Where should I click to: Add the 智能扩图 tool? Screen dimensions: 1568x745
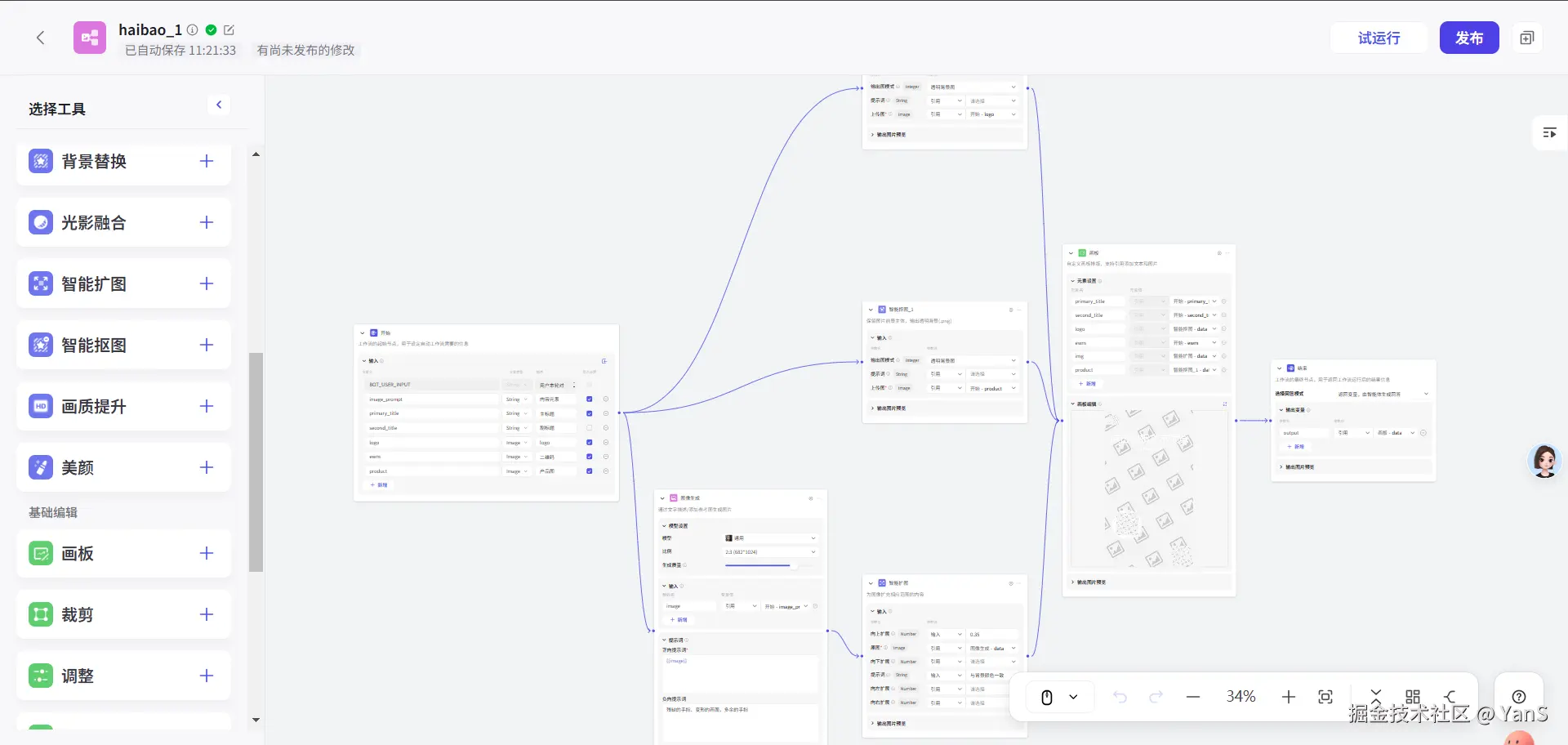point(207,283)
